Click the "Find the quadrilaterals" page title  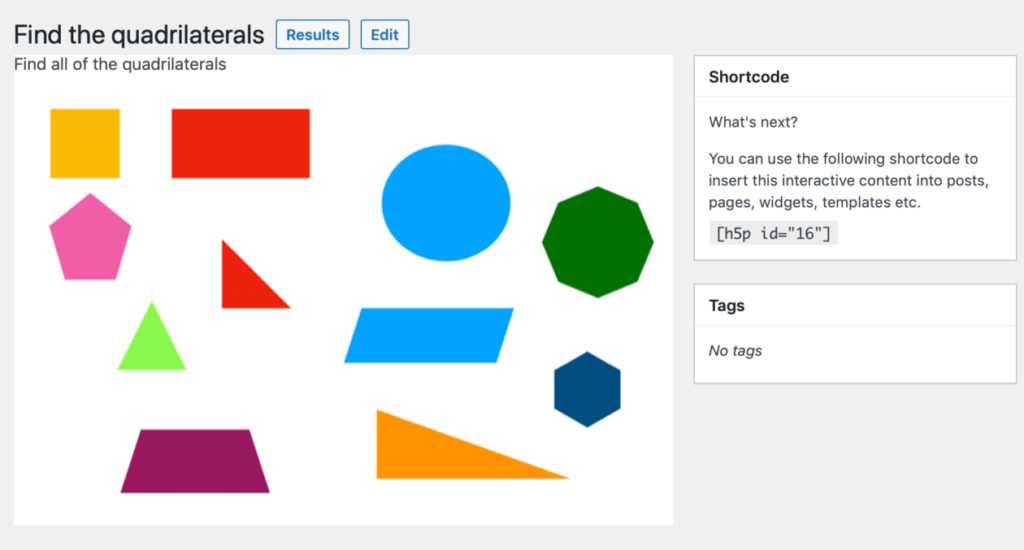pos(139,35)
